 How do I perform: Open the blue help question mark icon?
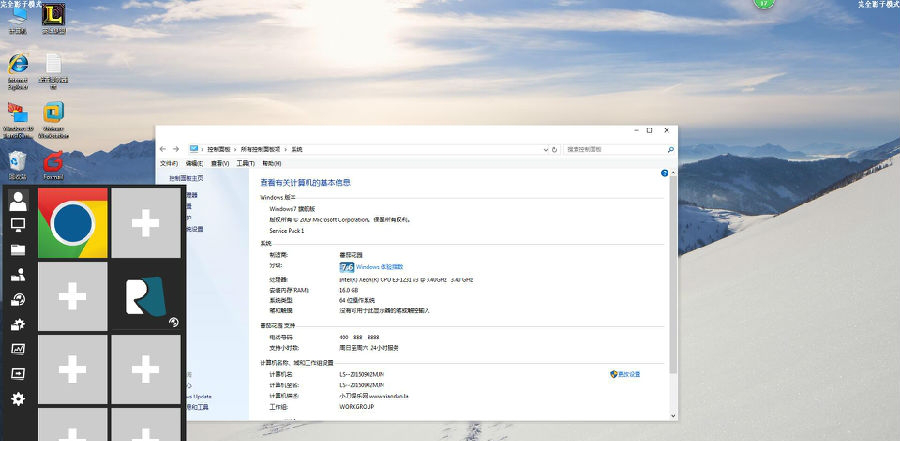(665, 173)
